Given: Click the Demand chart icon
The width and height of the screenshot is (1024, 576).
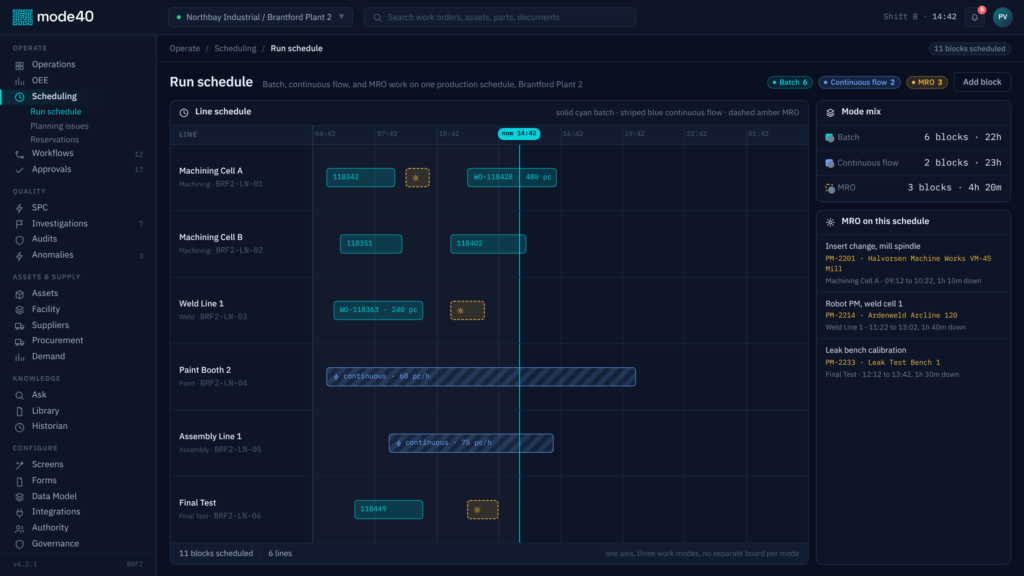Looking at the screenshot, I should tap(20, 357).
